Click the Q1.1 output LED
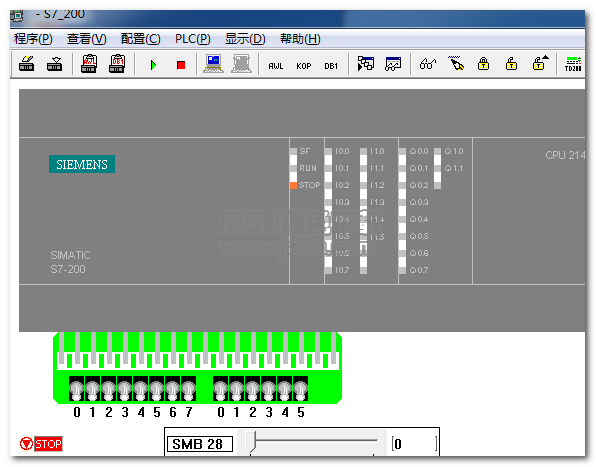This screenshot has height=467, width=596. [437, 168]
